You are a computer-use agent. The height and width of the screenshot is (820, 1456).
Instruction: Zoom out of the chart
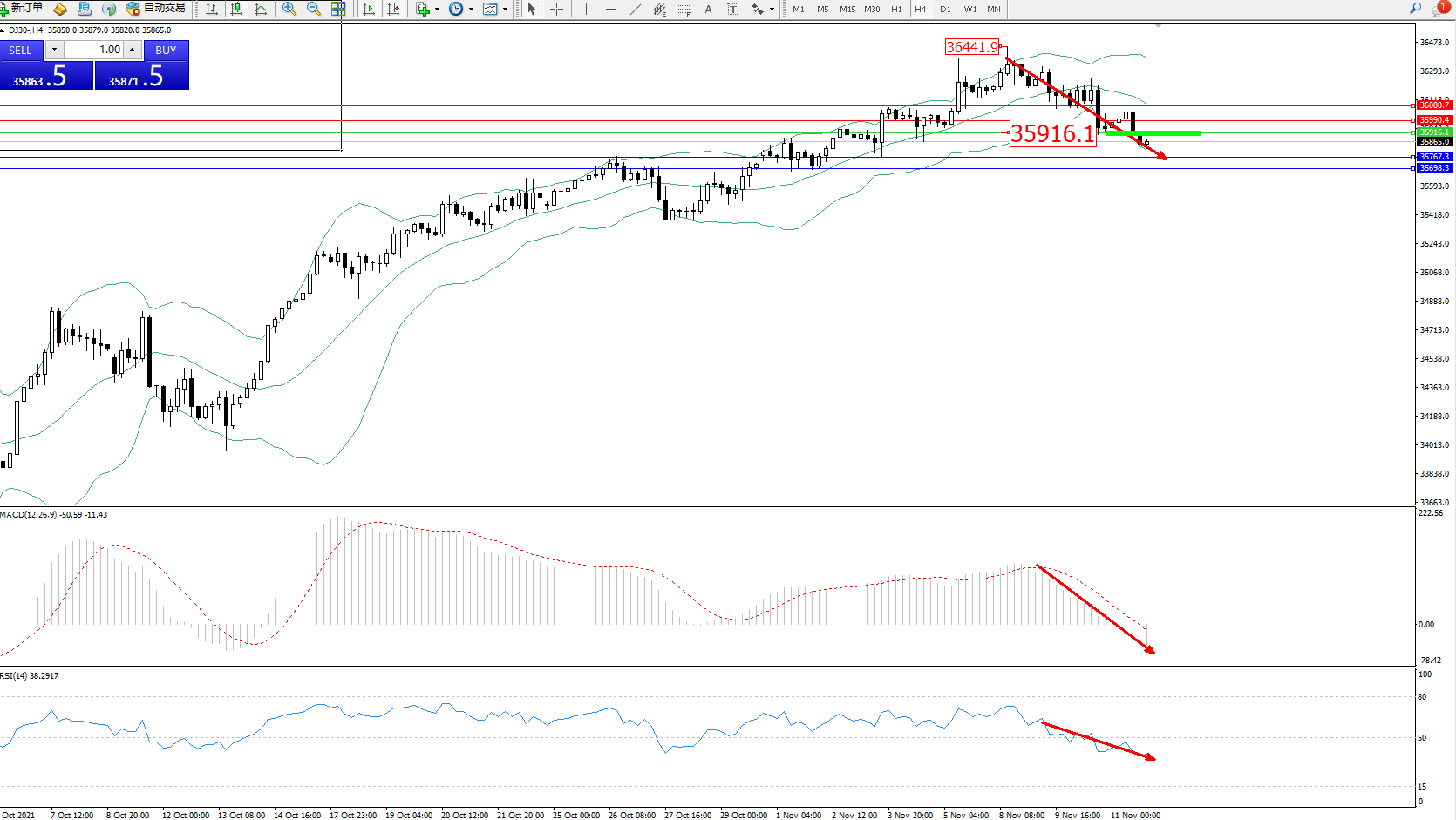pyautogui.click(x=314, y=9)
